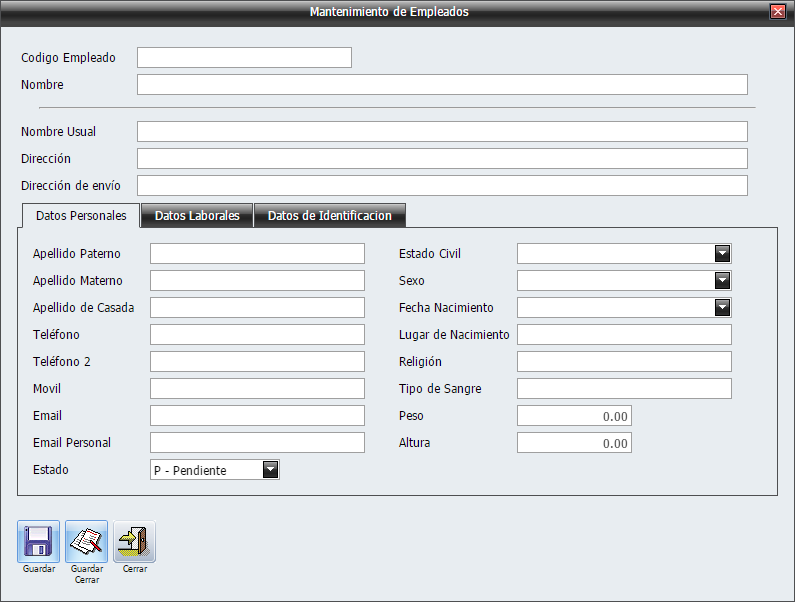Click the Codigo Empleado input field
Screen dimensions: 795x602
click(x=244, y=58)
